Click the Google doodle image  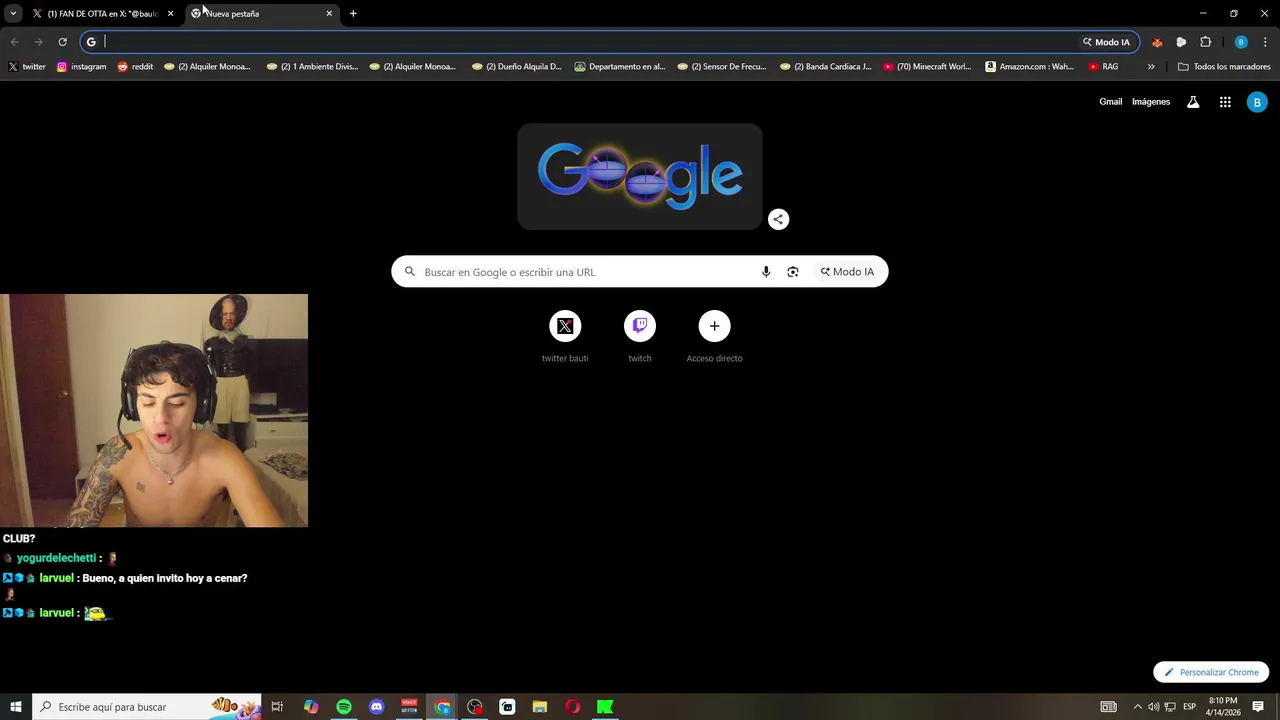[640, 177]
